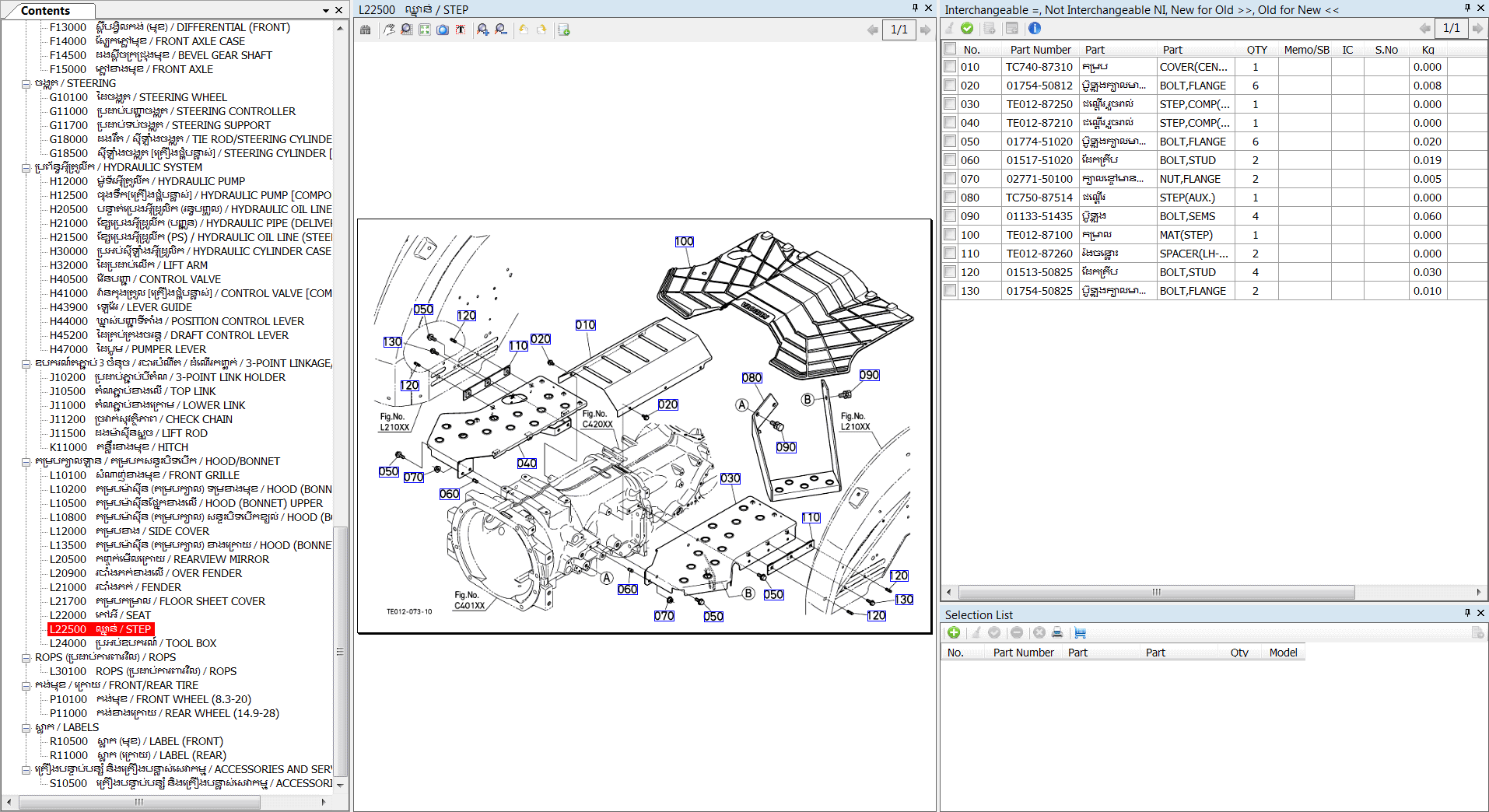This screenshot has width=1489, height=812.
Task: Collapse the HOOD/BONNET tree branch
Action: click(x=26, y=460)
